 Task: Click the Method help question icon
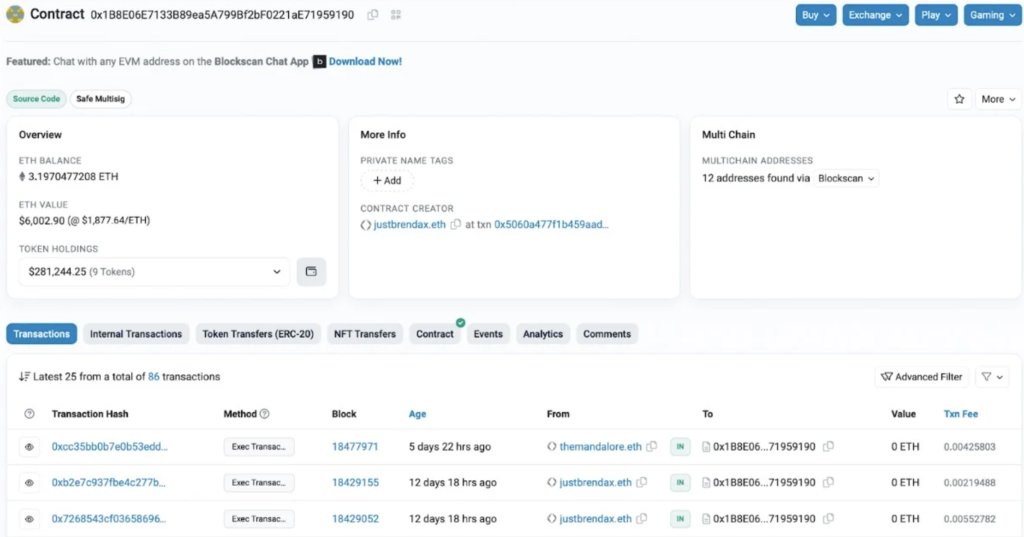click(x=264, y=414)
